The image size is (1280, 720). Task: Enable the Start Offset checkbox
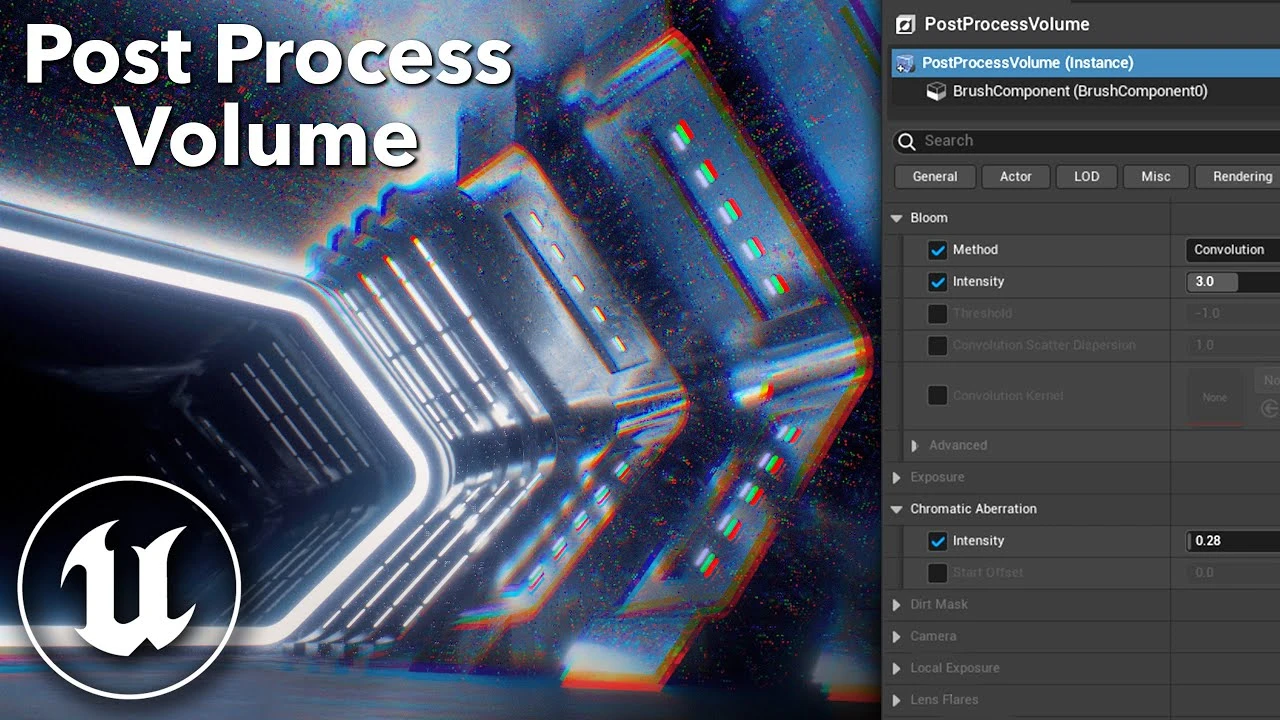pyautogui.click(x=937, y=573)
